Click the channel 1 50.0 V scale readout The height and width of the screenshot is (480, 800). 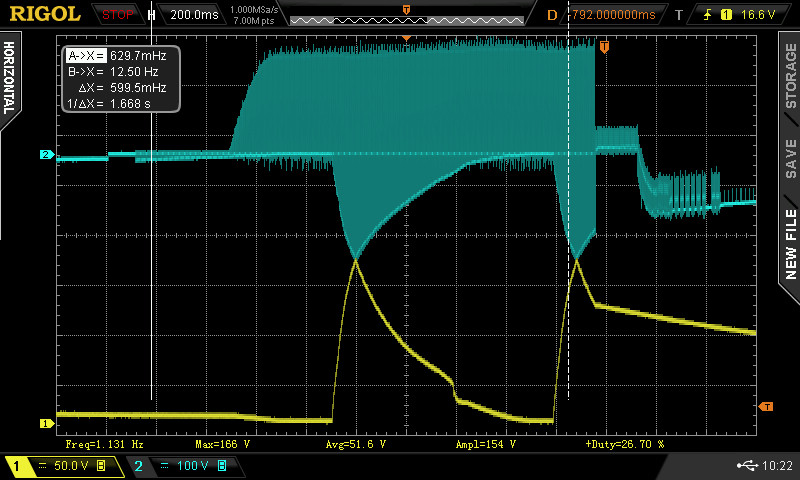coord(71,466)
